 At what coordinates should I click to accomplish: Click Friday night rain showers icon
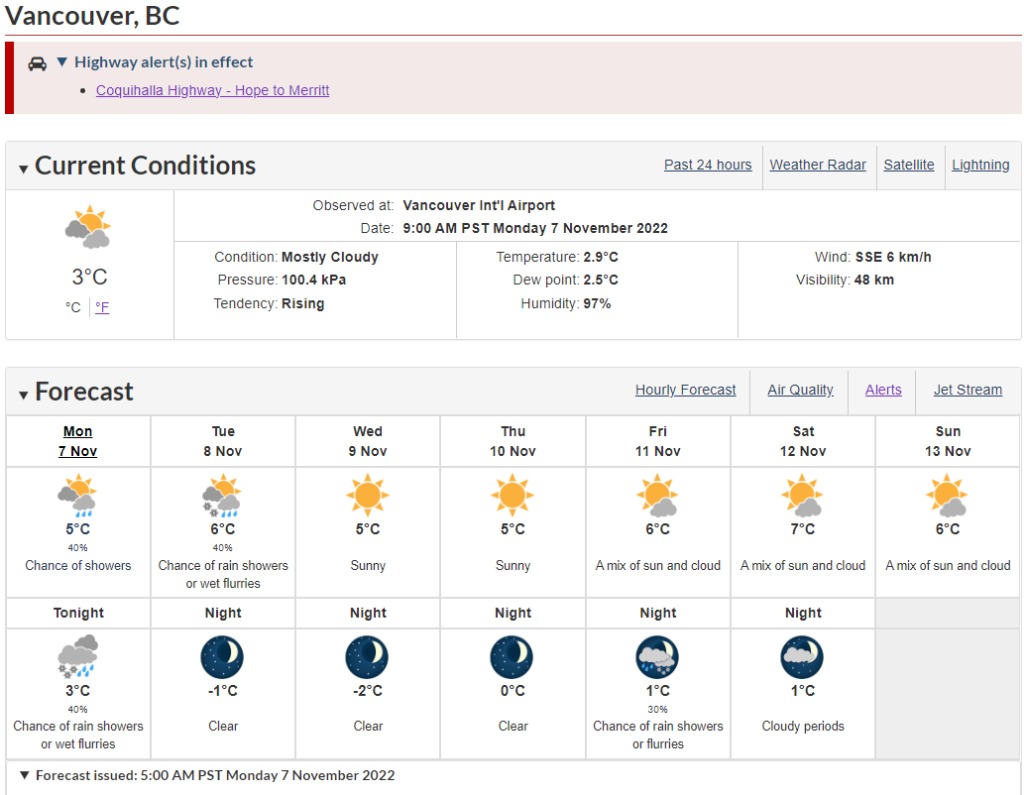[x=657, y=657]
